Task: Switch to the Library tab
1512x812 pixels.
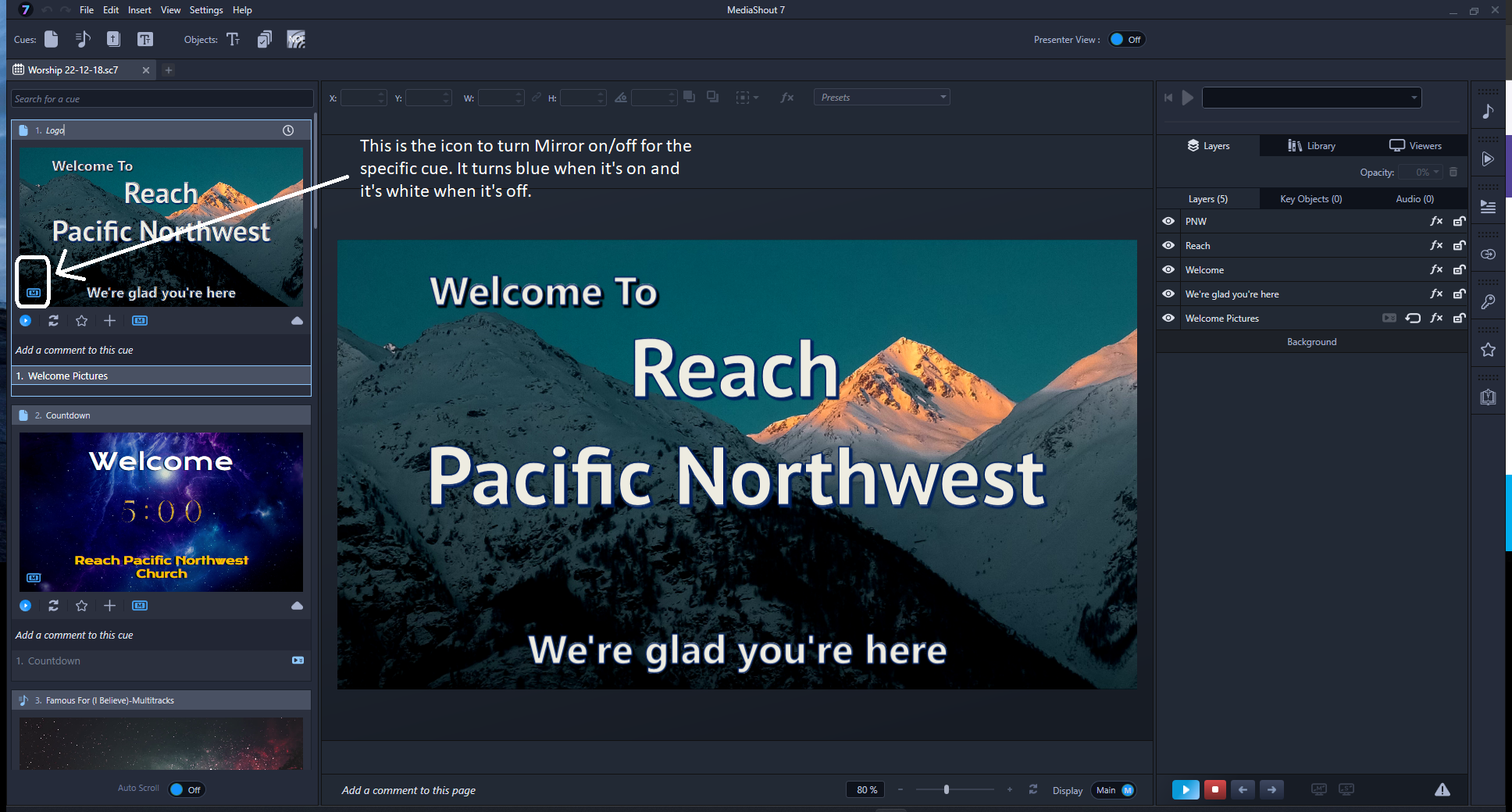Action: click(1312, 146)
